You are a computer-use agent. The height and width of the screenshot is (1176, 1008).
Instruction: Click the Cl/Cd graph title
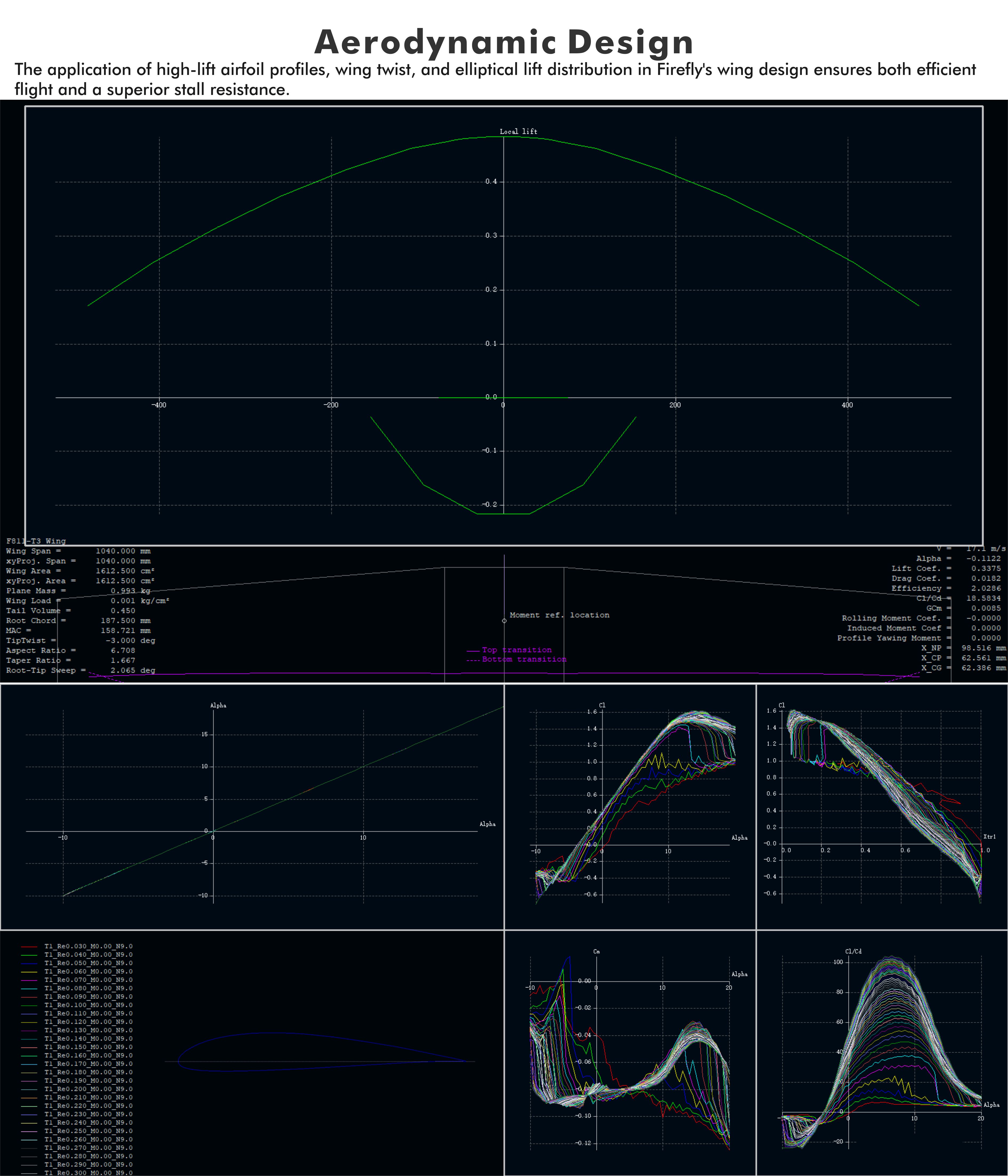pos(853,951)
